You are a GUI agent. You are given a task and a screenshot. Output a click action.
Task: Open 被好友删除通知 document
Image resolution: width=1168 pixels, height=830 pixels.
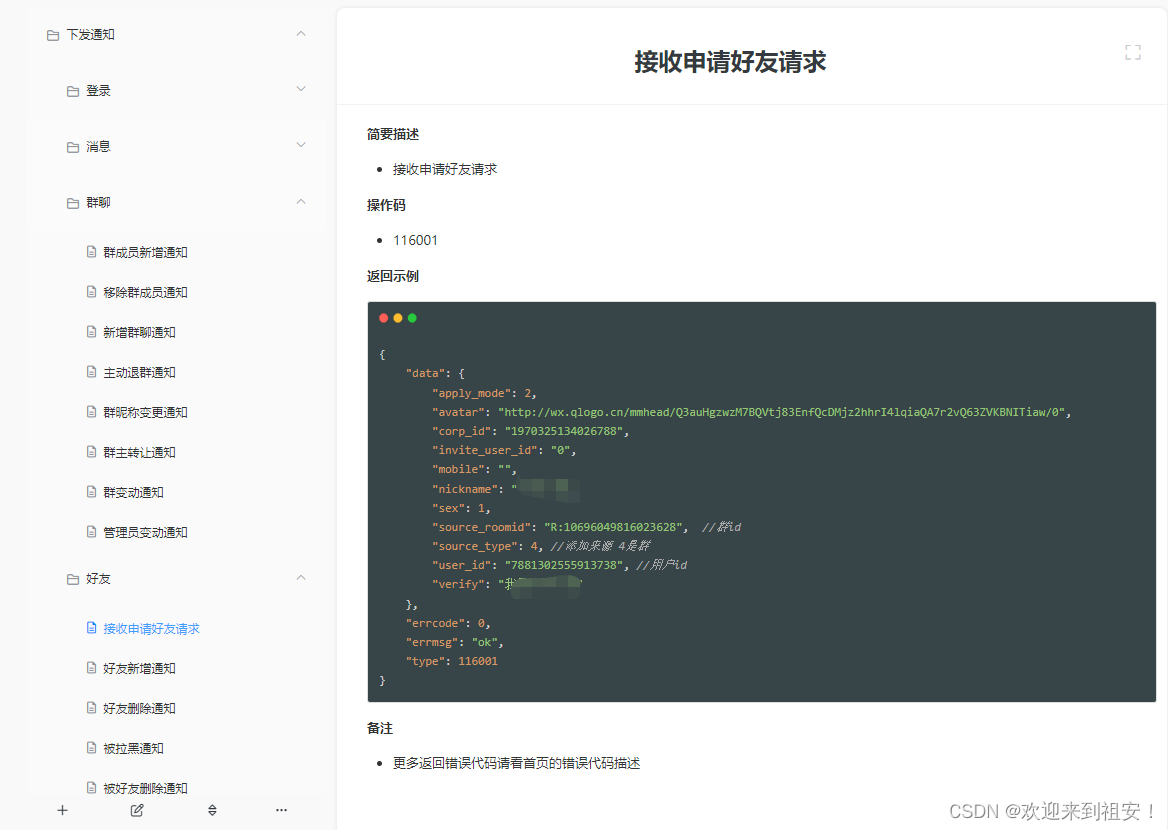pyautogui.click(x=145, y=788)
